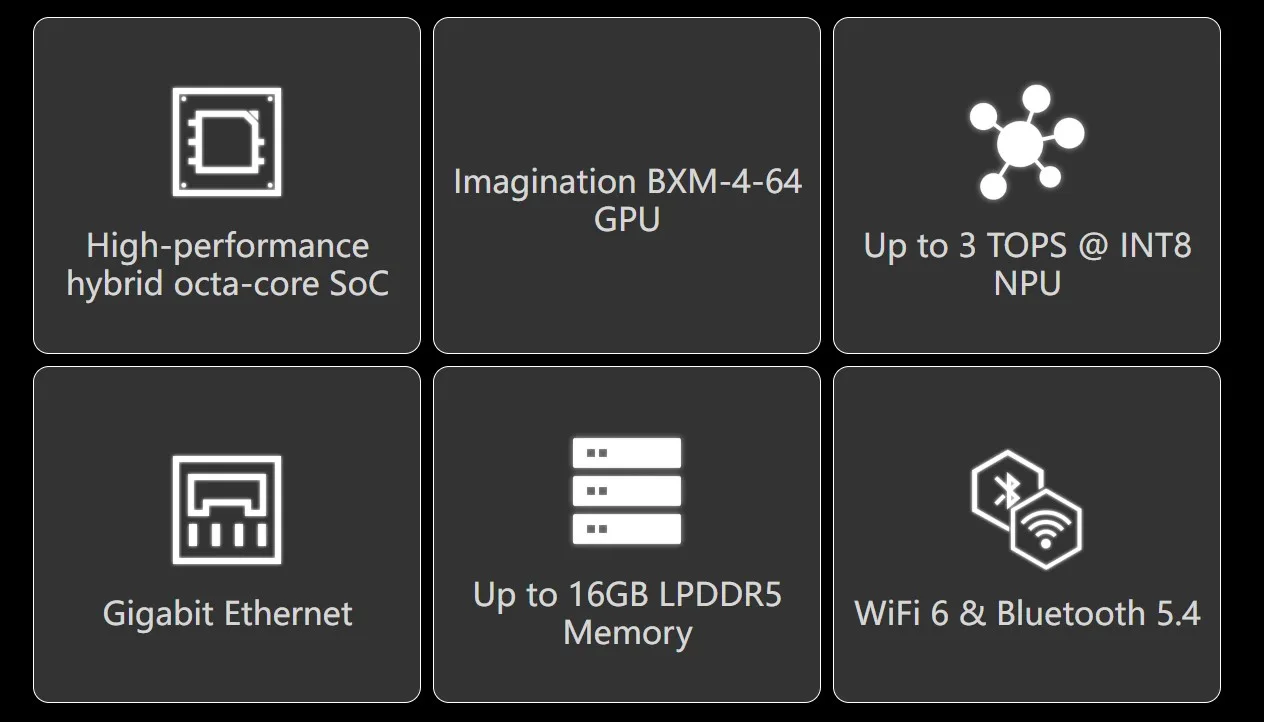Click the "Up to 3 TOPS @ INT8" text

click(x=1027, y=246)
